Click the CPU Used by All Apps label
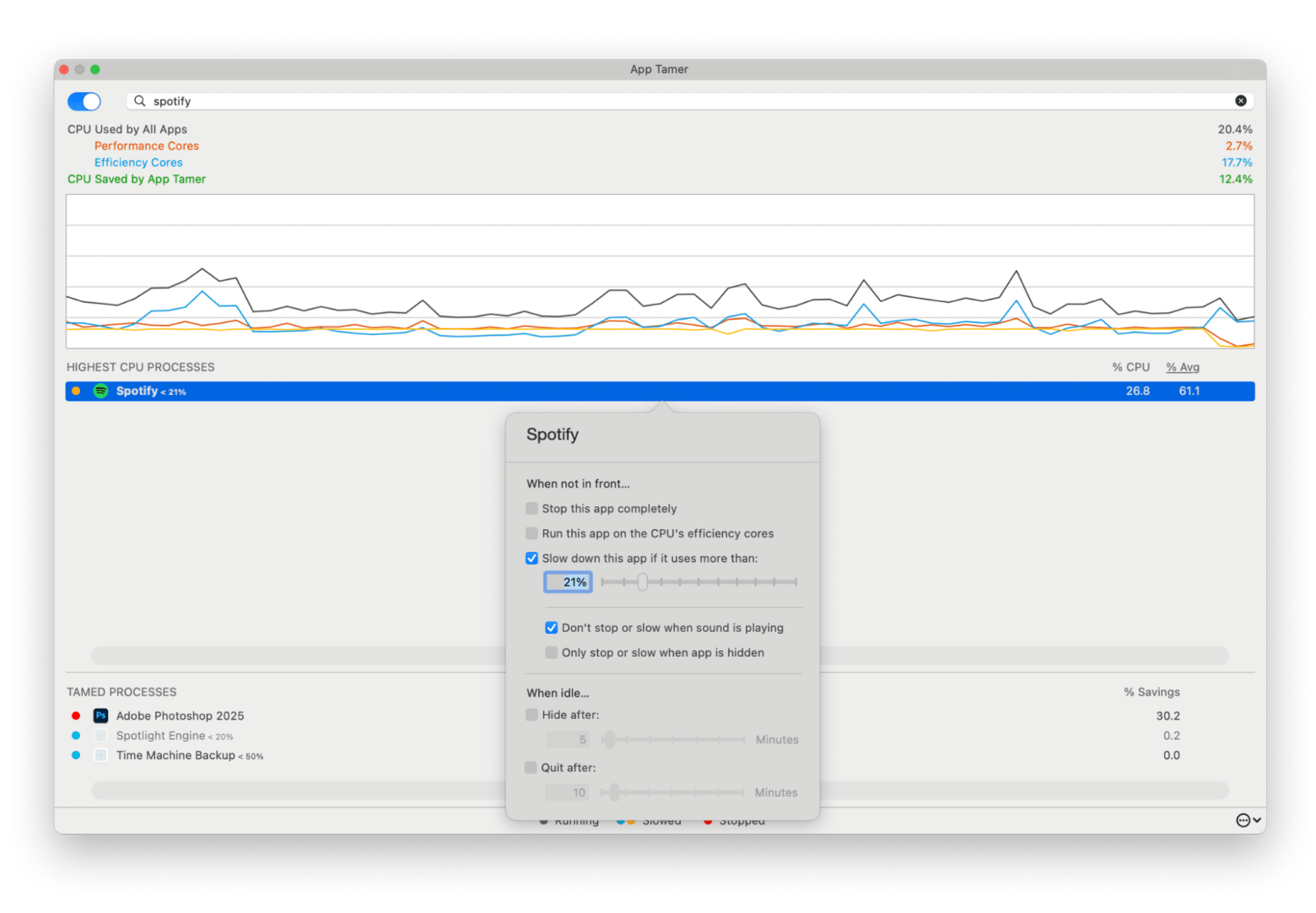 [127, 129]
